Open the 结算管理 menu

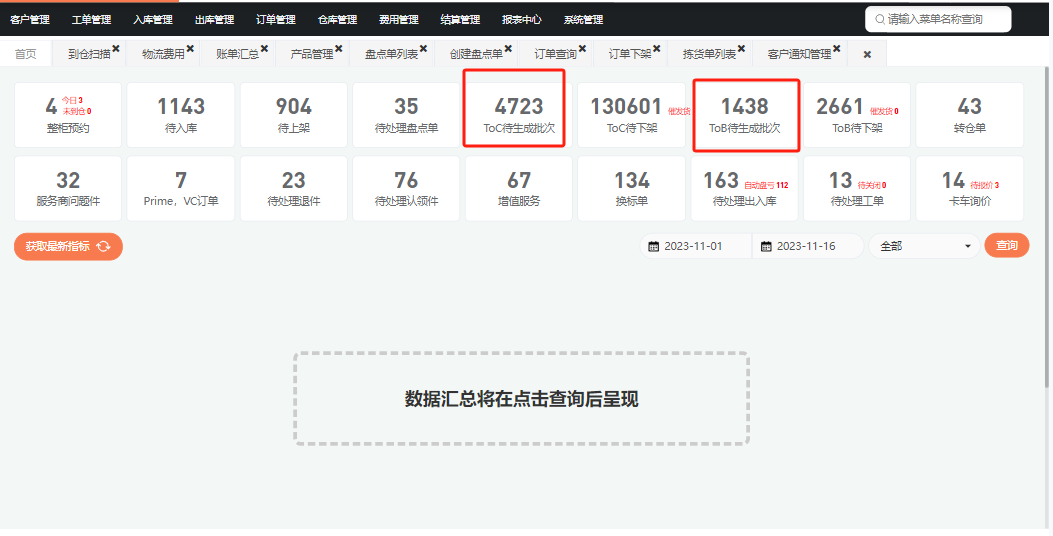pos(460,19)
